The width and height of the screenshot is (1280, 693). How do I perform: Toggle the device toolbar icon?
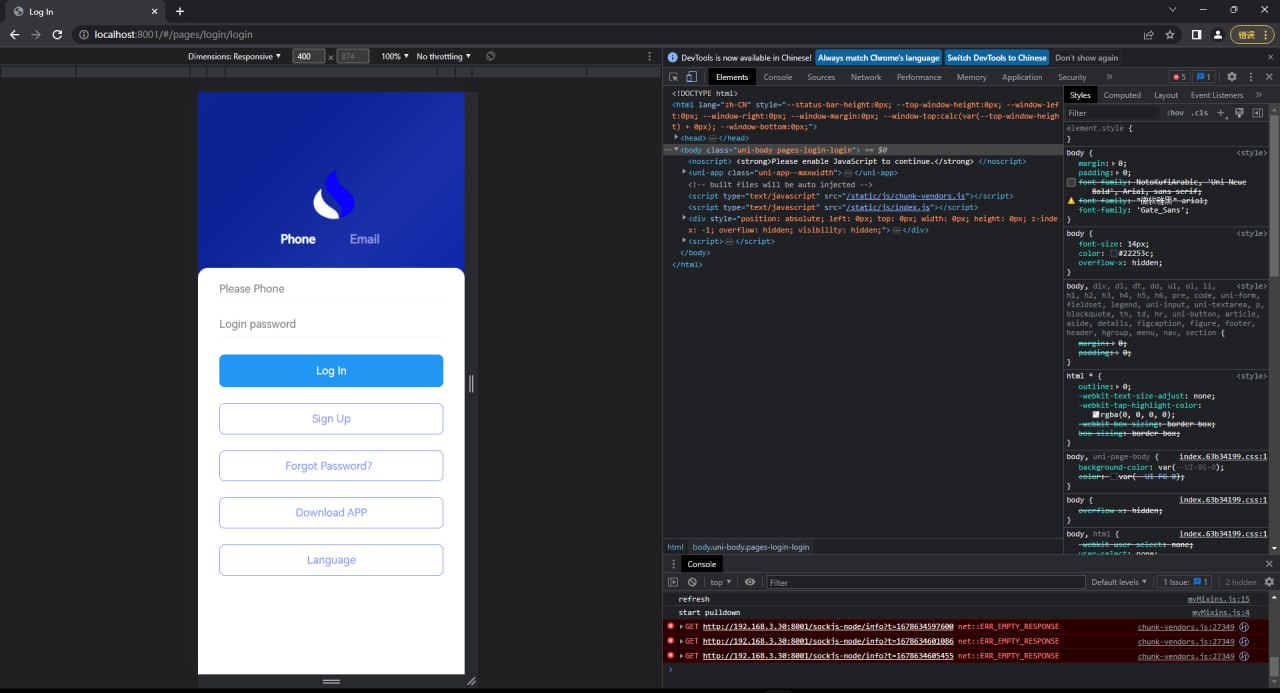click(691, 77)
